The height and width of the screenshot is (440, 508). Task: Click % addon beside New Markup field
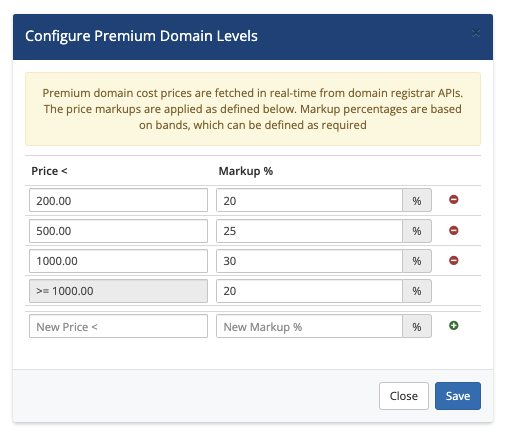click(x=417, y=326)
